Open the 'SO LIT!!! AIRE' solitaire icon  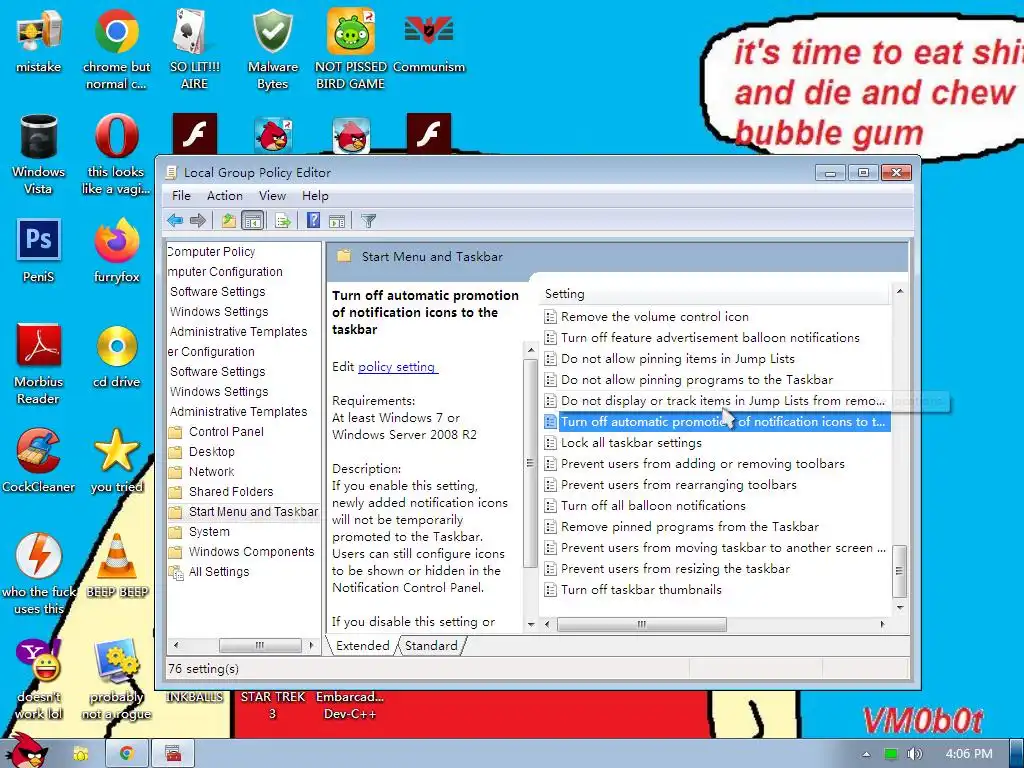(194, 49)
